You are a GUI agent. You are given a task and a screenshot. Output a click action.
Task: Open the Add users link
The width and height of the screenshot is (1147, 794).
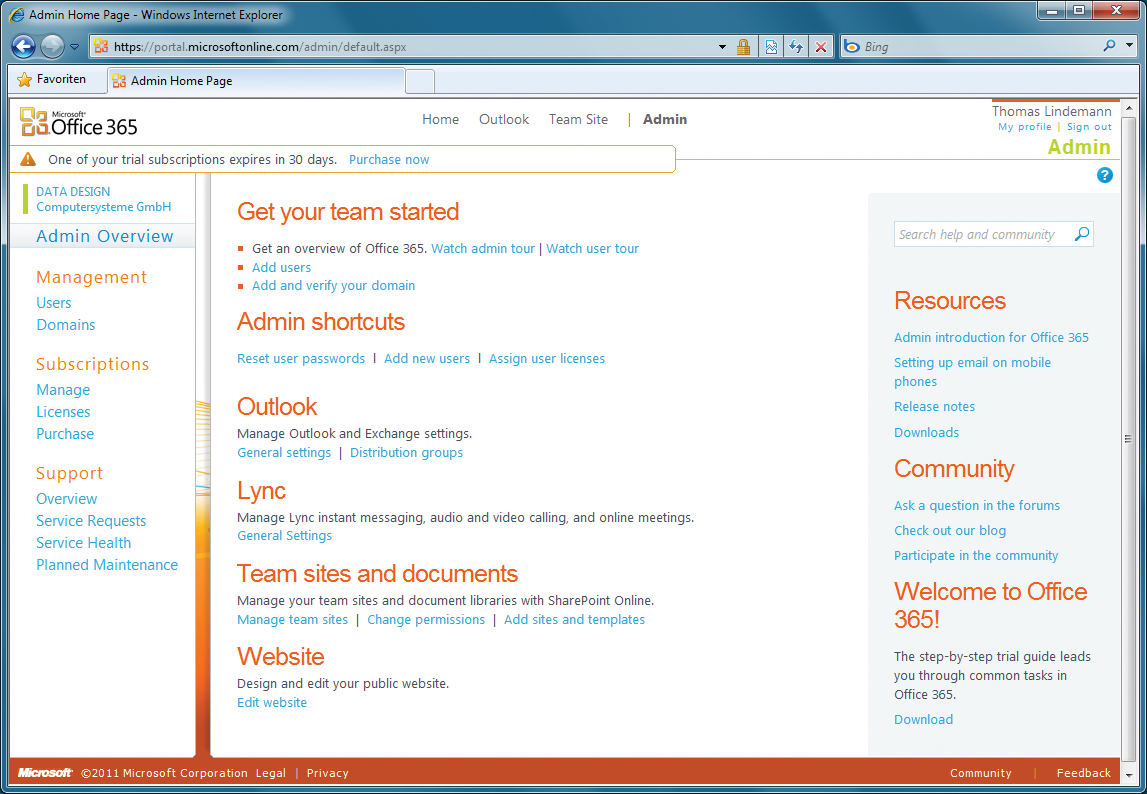coord(281,267)
